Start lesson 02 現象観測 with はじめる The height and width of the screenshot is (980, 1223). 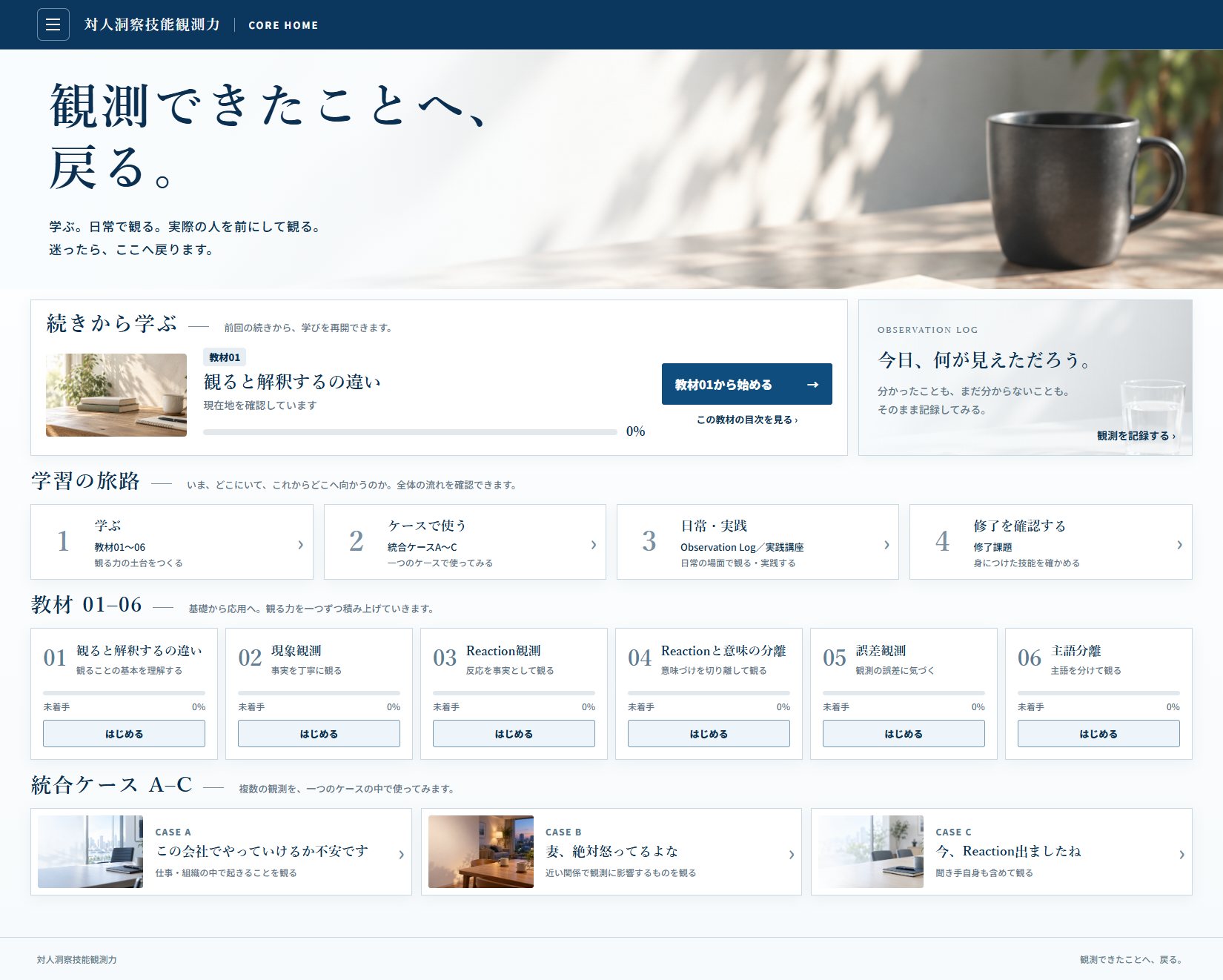click(319, 734)
